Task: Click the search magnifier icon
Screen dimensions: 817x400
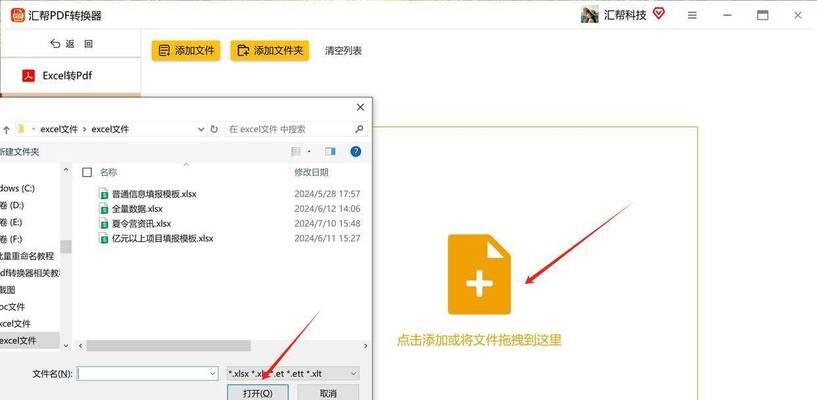Action: click(x=359, y=129)
